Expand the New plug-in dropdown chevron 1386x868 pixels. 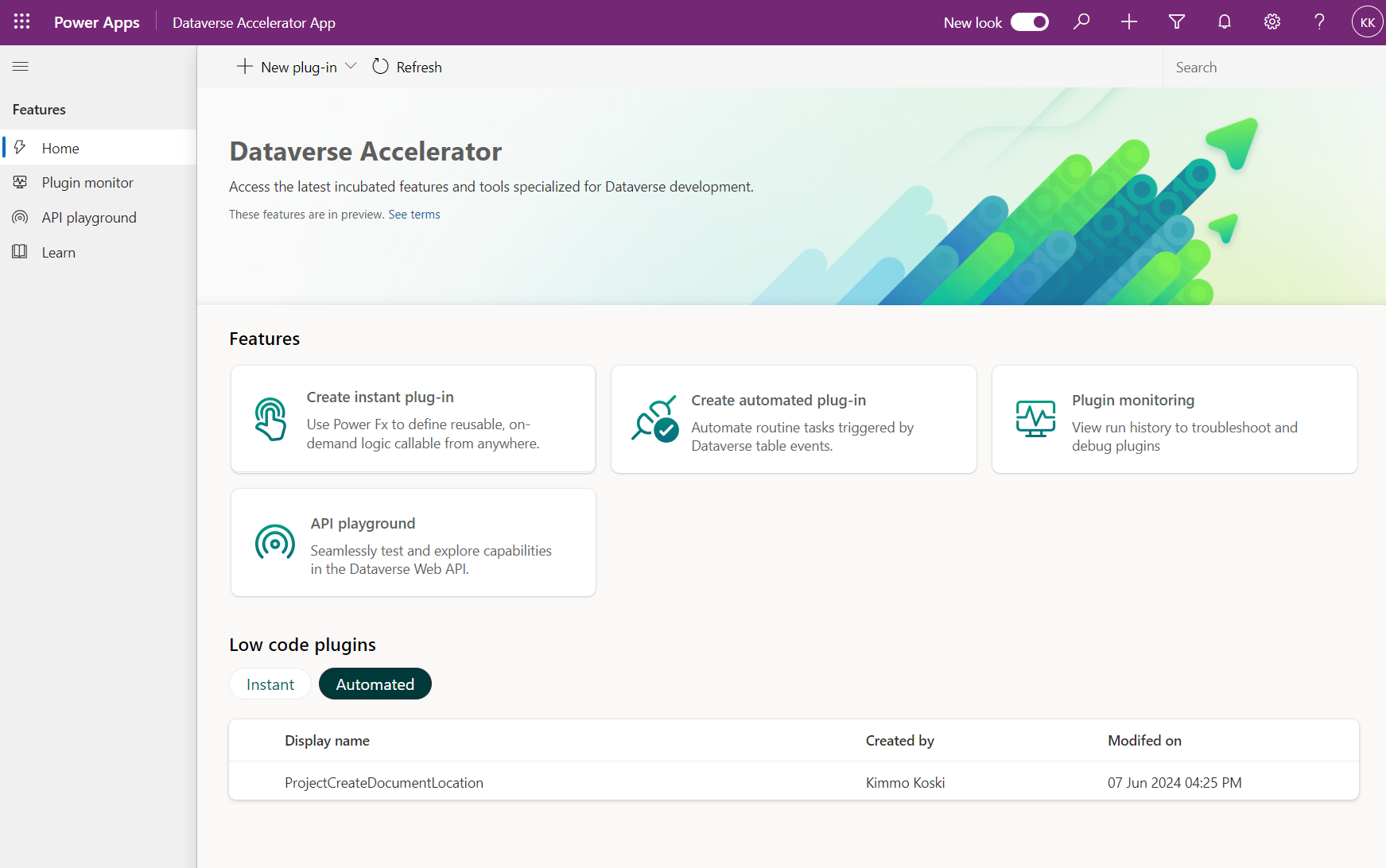pos(351,67)
